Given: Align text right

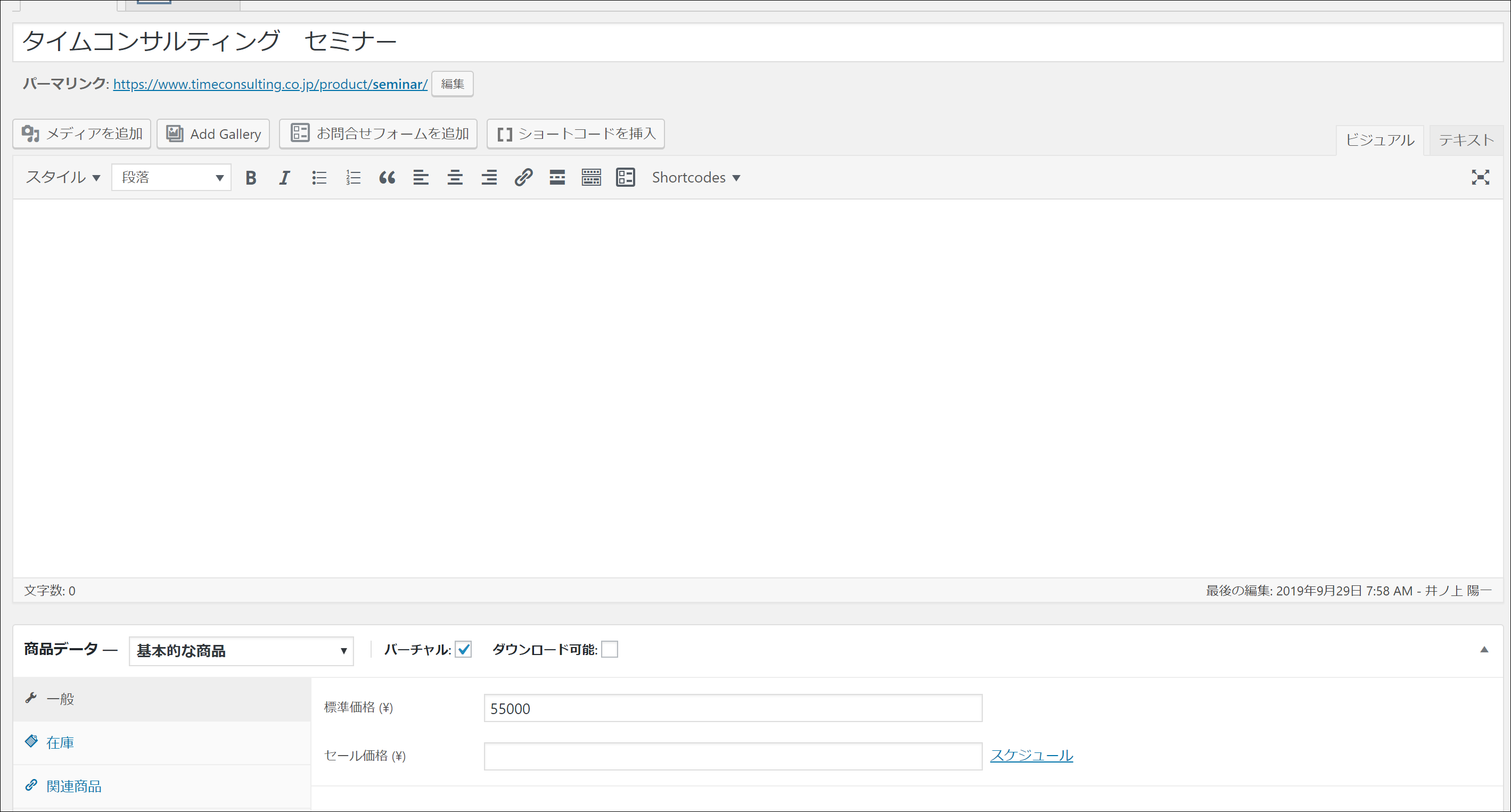Looking at the screenshot, I should tap(489, 178).
